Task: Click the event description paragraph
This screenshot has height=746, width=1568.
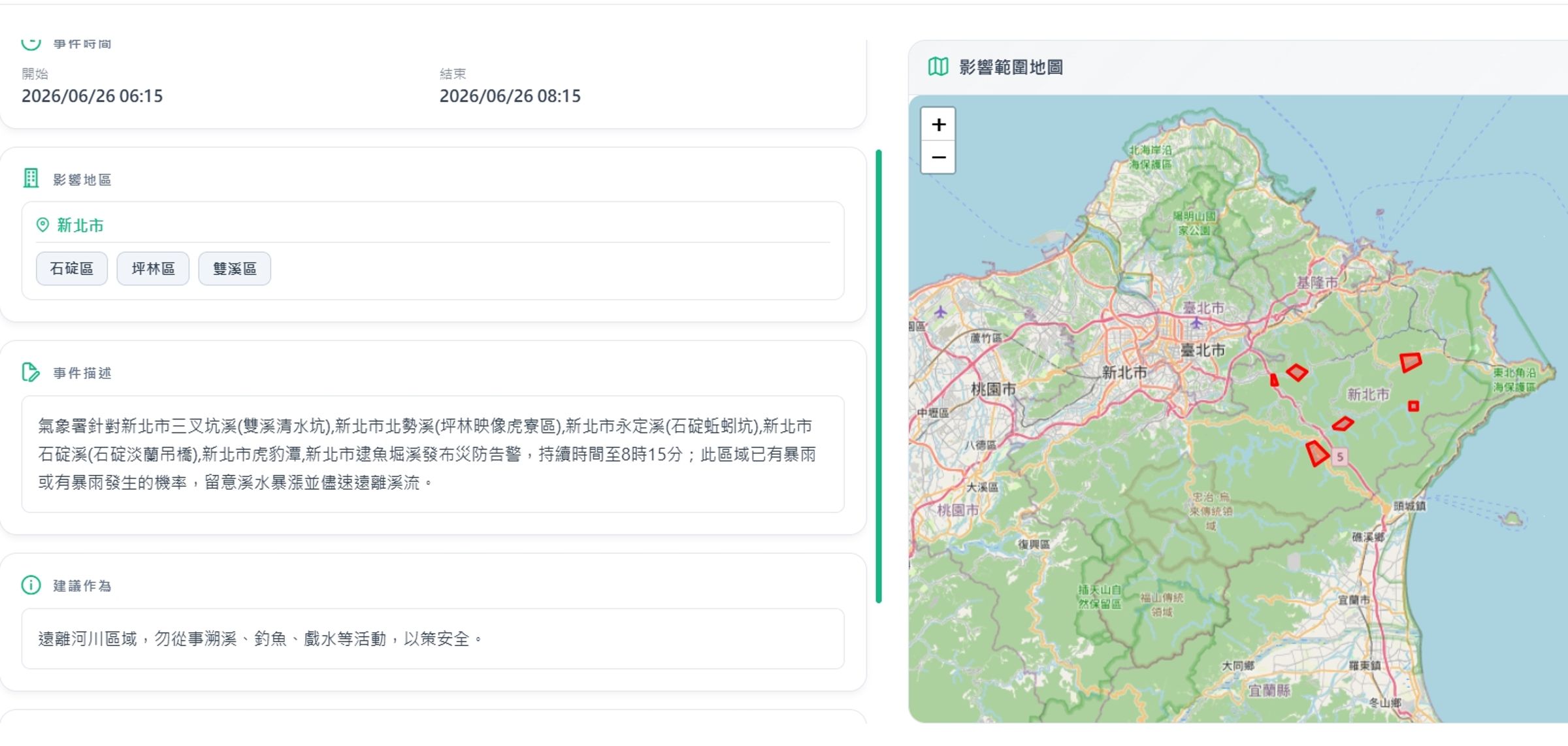Action: tap(427, 454)
